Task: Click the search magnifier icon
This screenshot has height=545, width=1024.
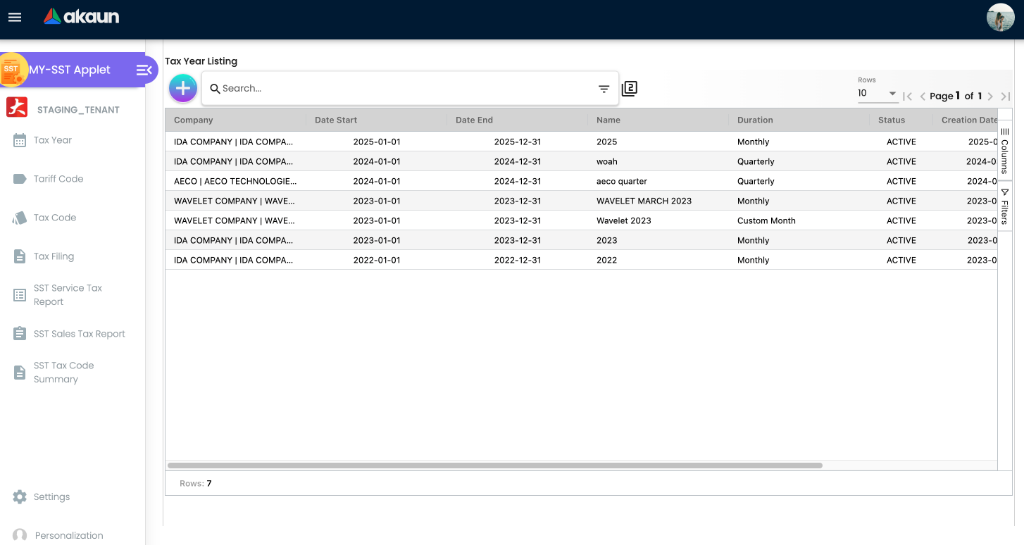Action: click(x=214, y=89)
